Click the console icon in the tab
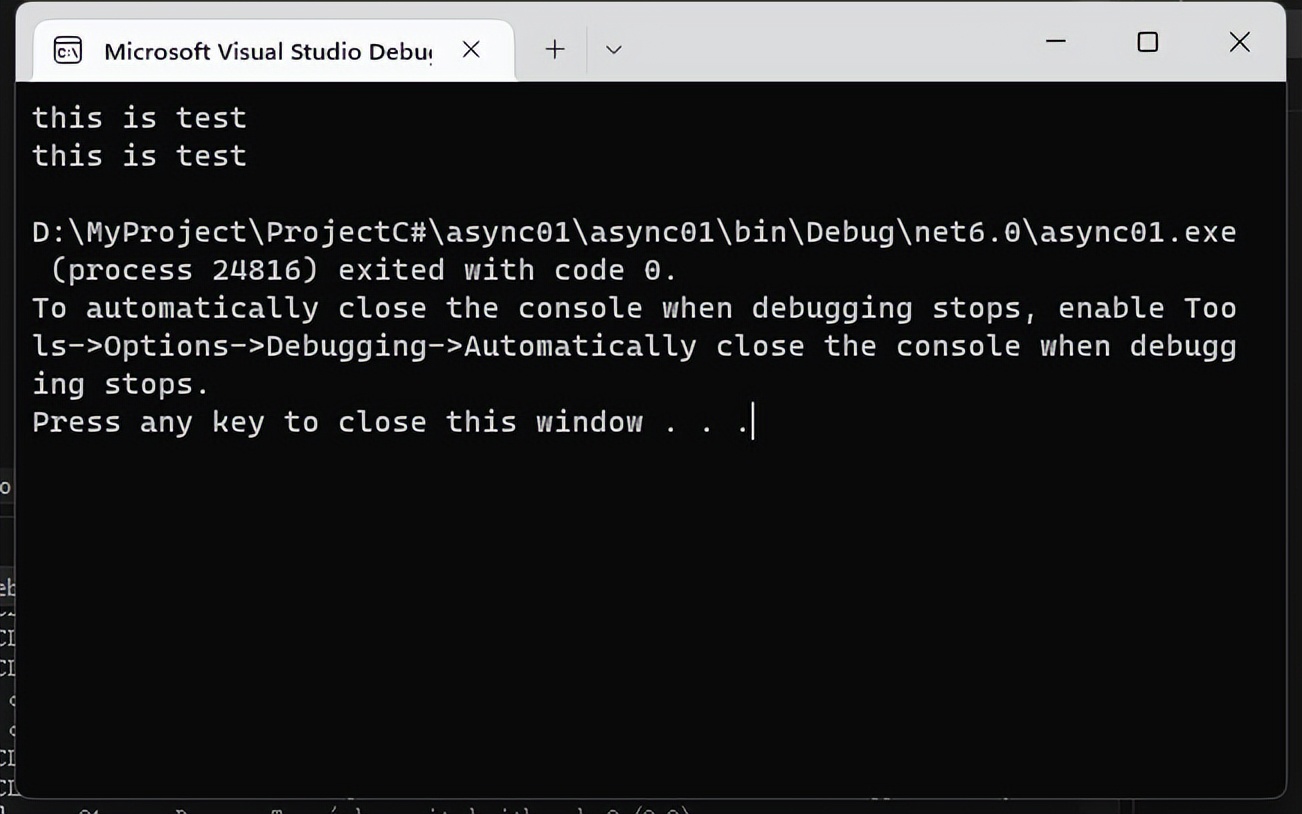The height and width of the screenshot is (814, 1302). [68, 50]
